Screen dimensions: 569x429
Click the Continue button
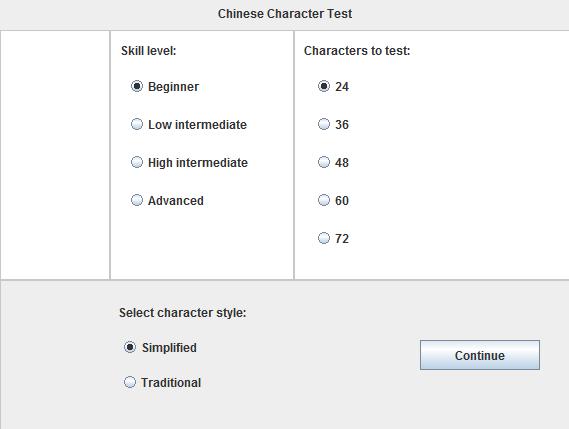(480, 355)
